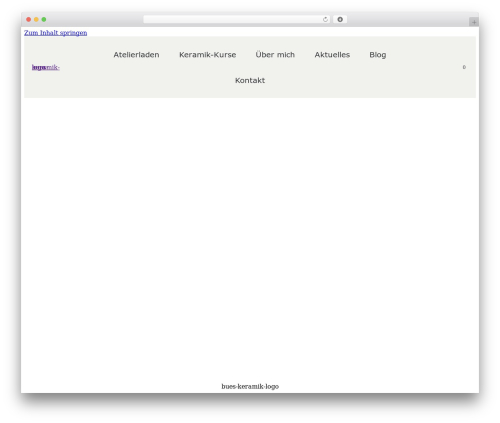Screen dimensions: 500x423
Task: Click the site logo link in header
Action: pos(46,67)
